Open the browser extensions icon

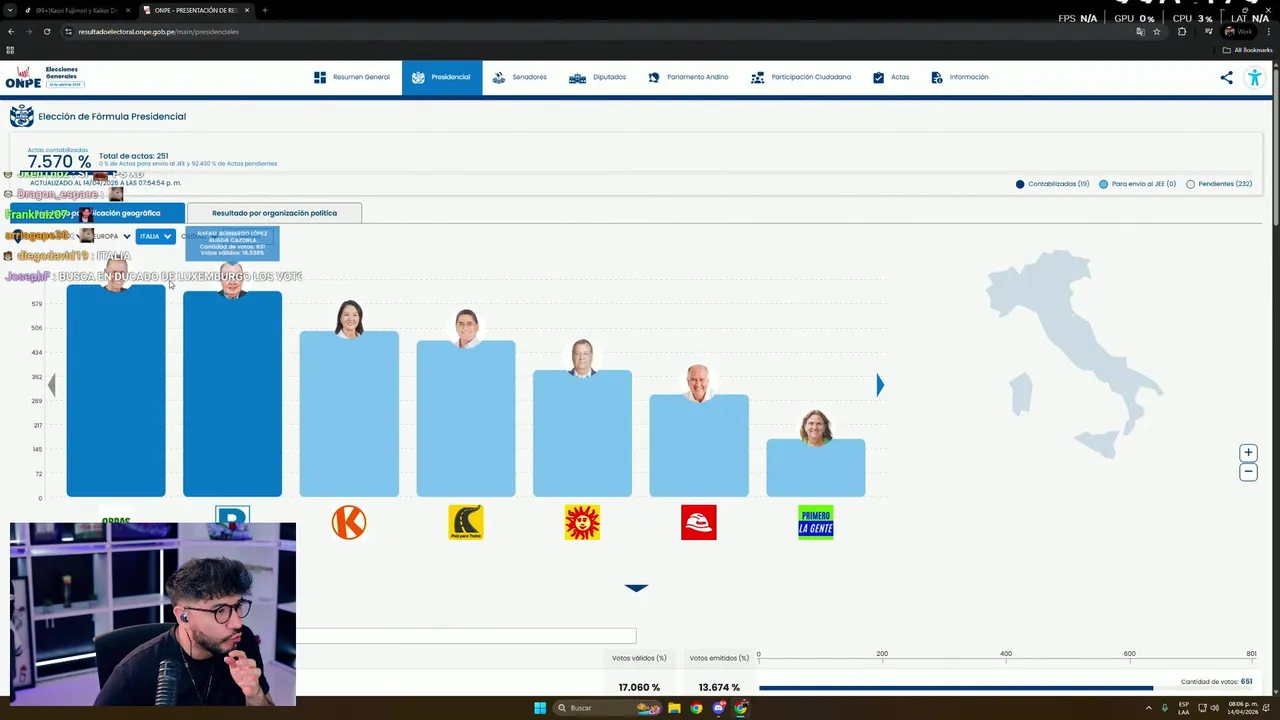click(x=1182, y=31)
